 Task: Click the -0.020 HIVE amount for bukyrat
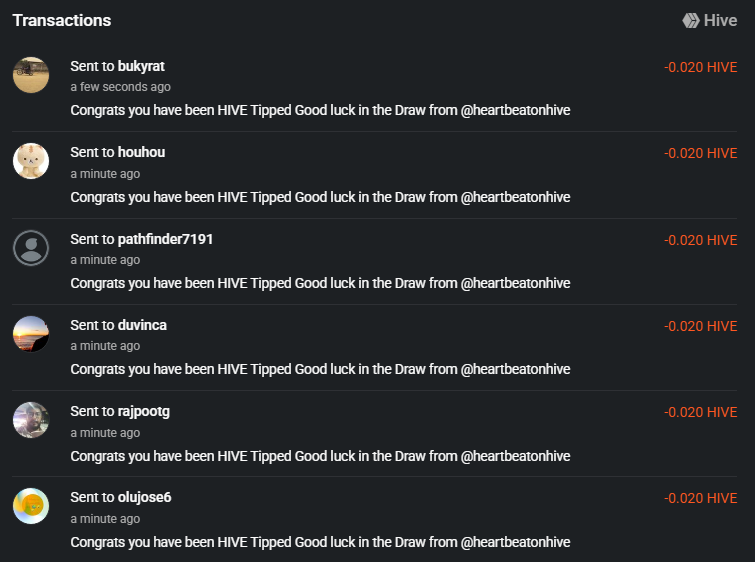pyautogui.click(x=700, y=67)
